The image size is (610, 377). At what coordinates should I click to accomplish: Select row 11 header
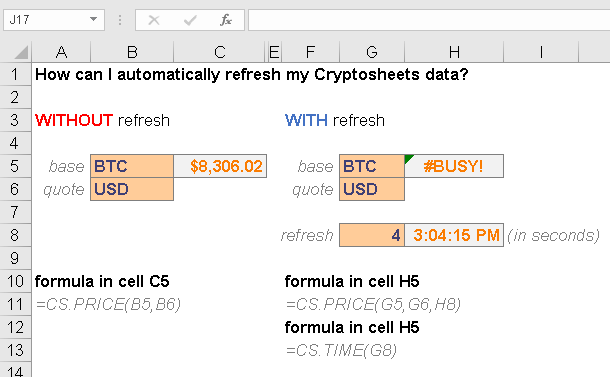(x=15, y=304)
